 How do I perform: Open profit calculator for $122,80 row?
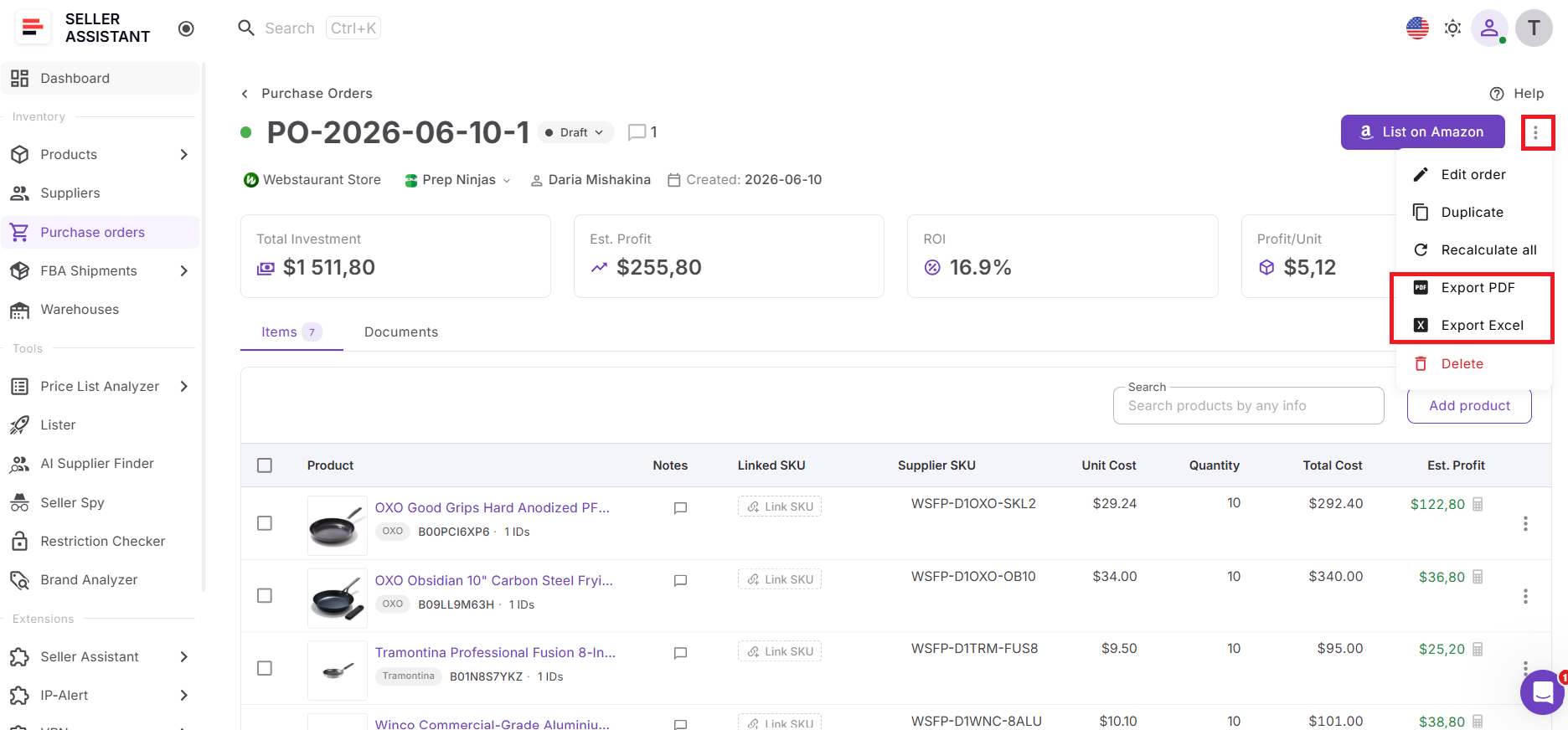point(1478,504)
